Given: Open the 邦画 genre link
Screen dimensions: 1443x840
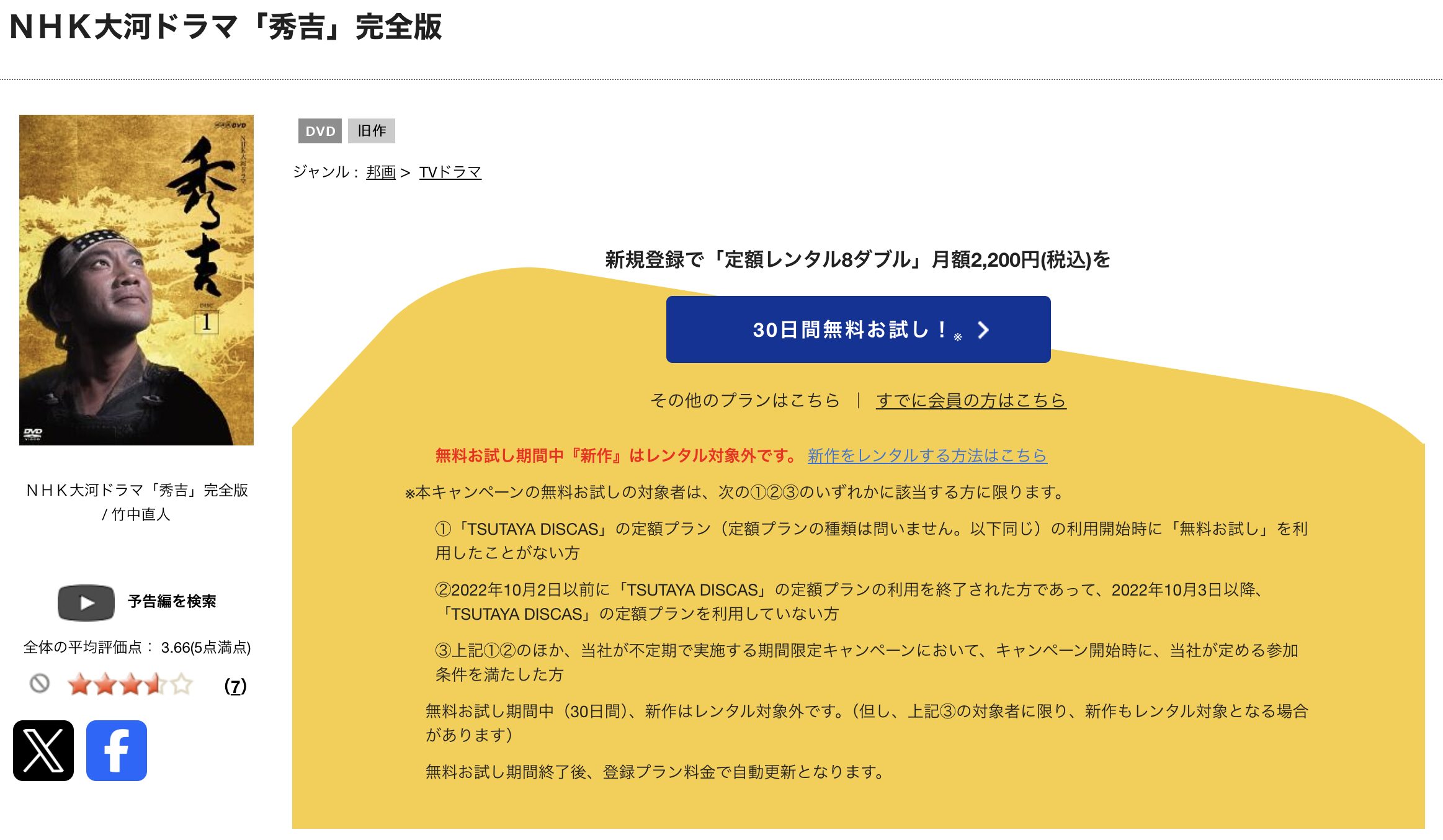Looking at the screenshot, I should pos(381,172).
